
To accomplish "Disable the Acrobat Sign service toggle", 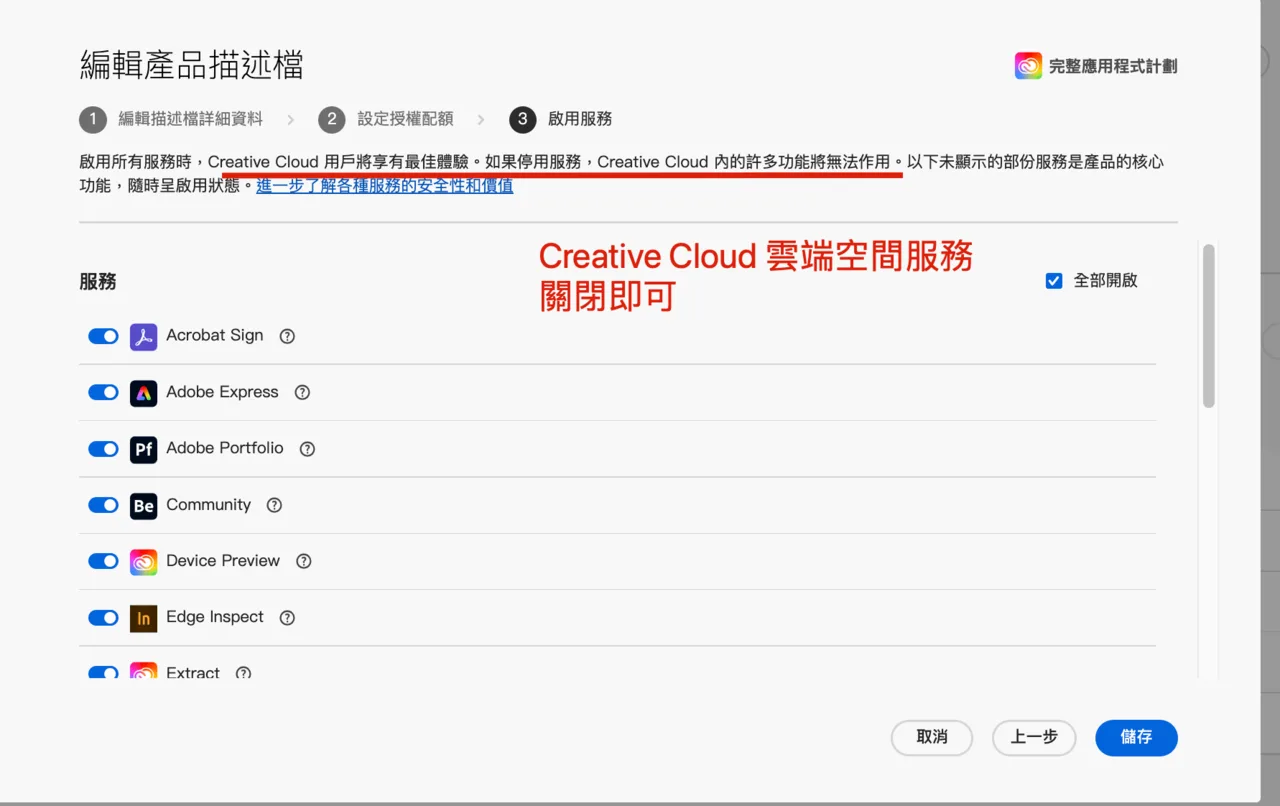I will point(103,336).
